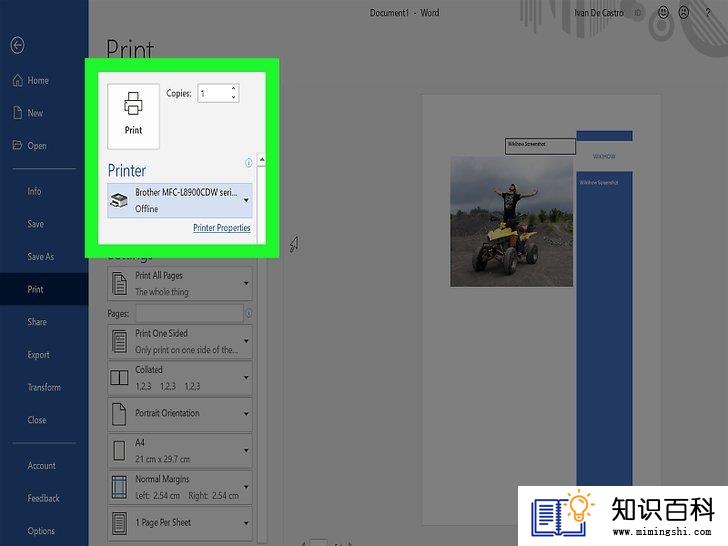Increase copies with the up arrow
Viewport: 728px width, 546px height.
click(x=234, y=88)
